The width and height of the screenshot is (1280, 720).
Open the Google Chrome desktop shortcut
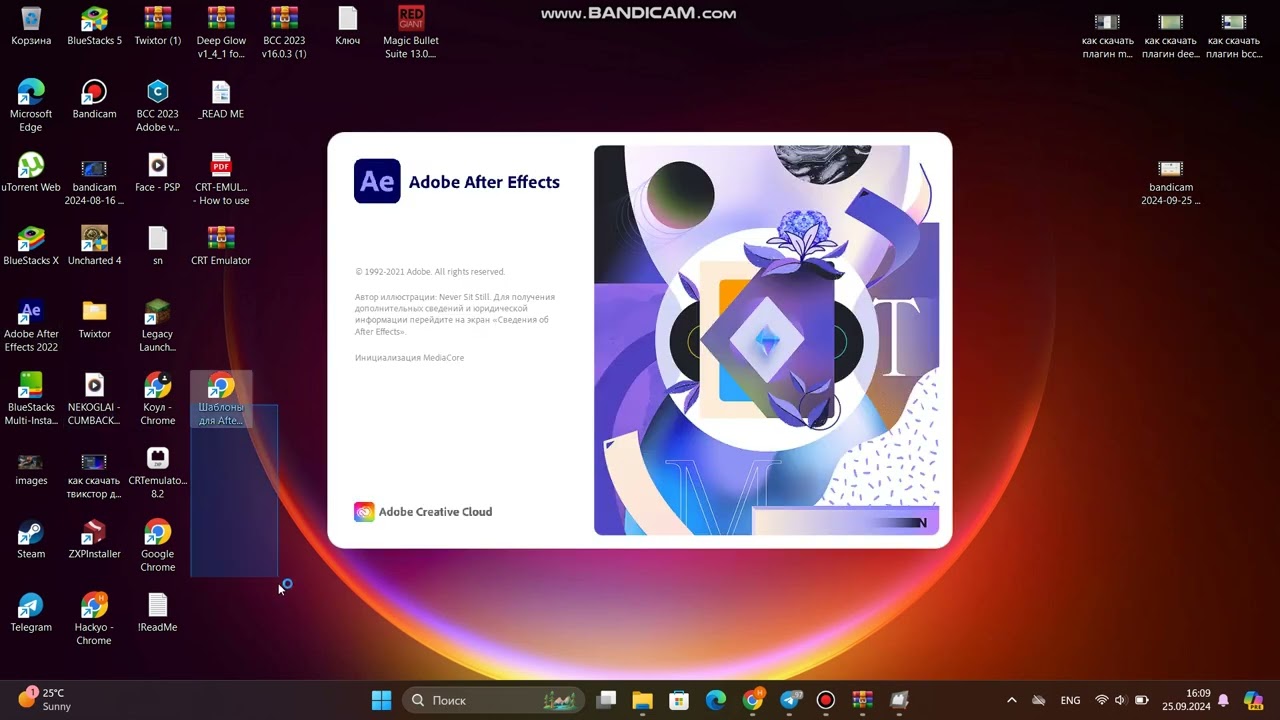point(157,546)
